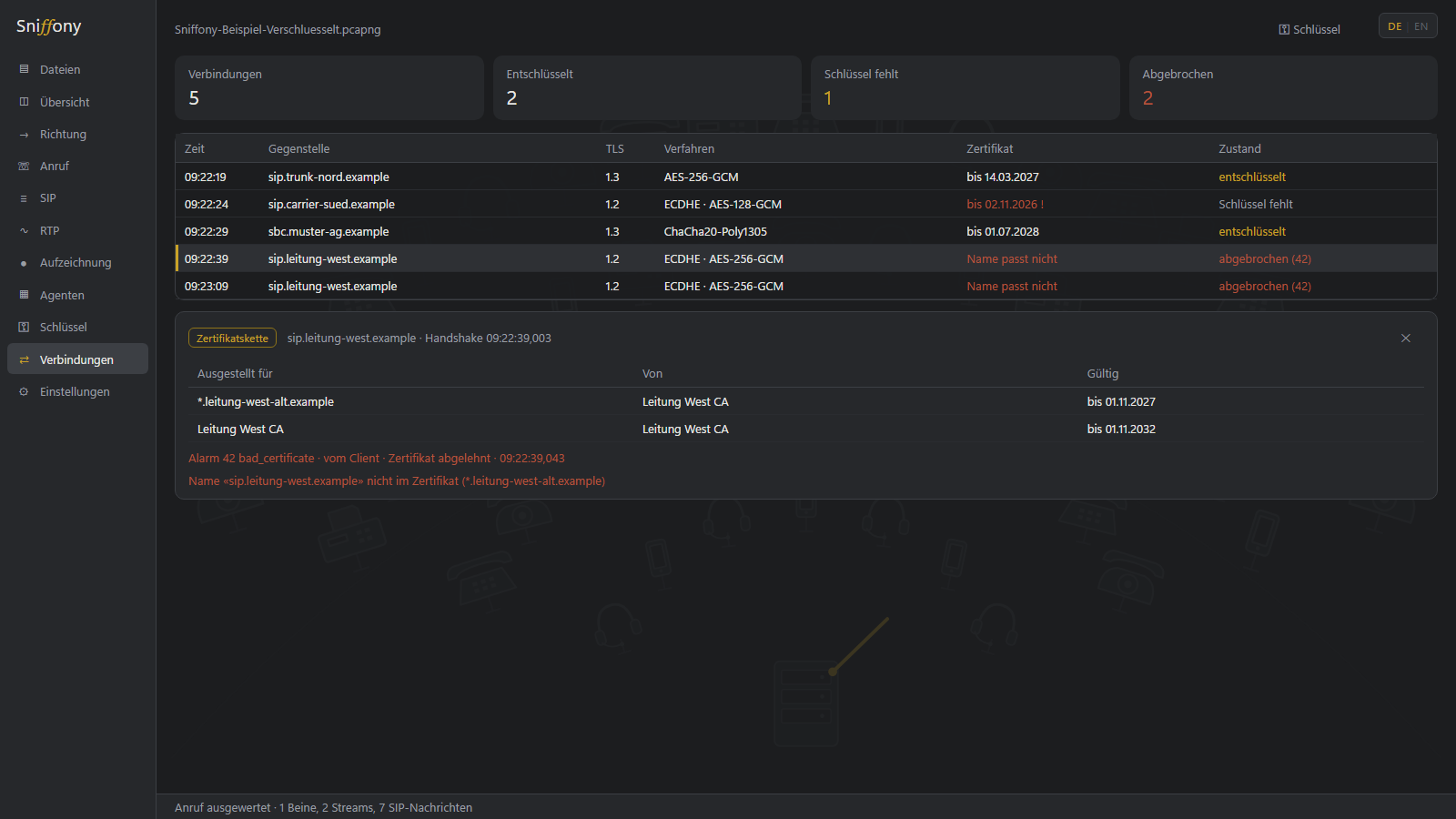Select the sbc.muster-ag.example connection row
Viewport: 1456px width, 819px height.
coord(806,231)
